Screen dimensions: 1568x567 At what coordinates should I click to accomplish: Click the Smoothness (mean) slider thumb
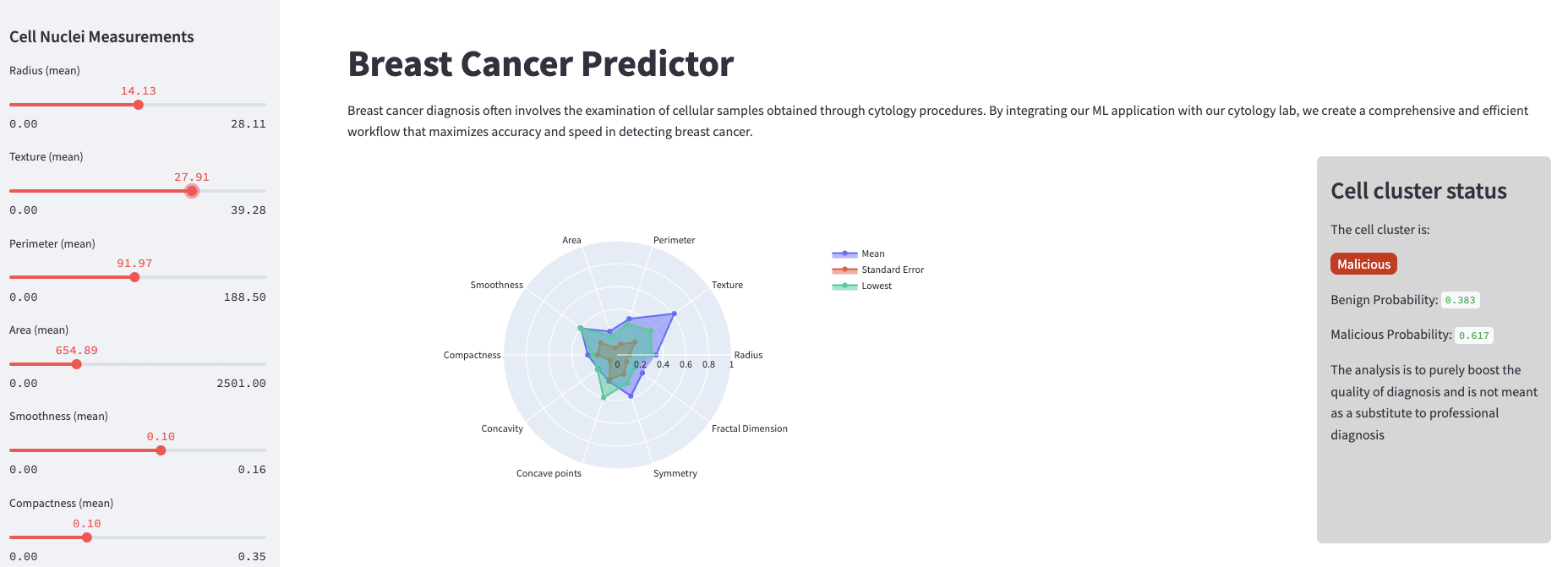[161, 450]
